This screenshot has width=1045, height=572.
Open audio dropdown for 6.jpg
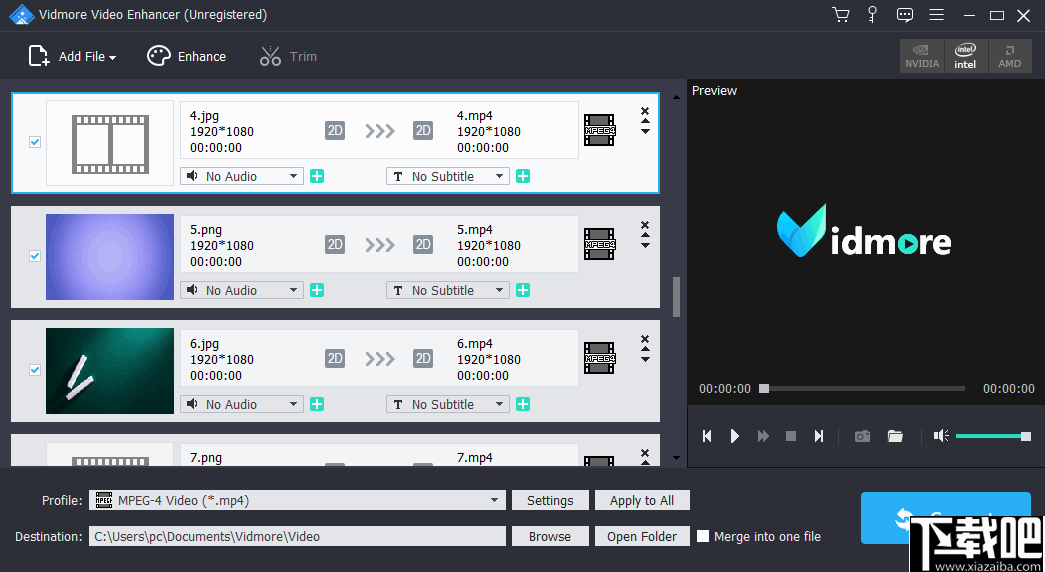click(242, 404)
